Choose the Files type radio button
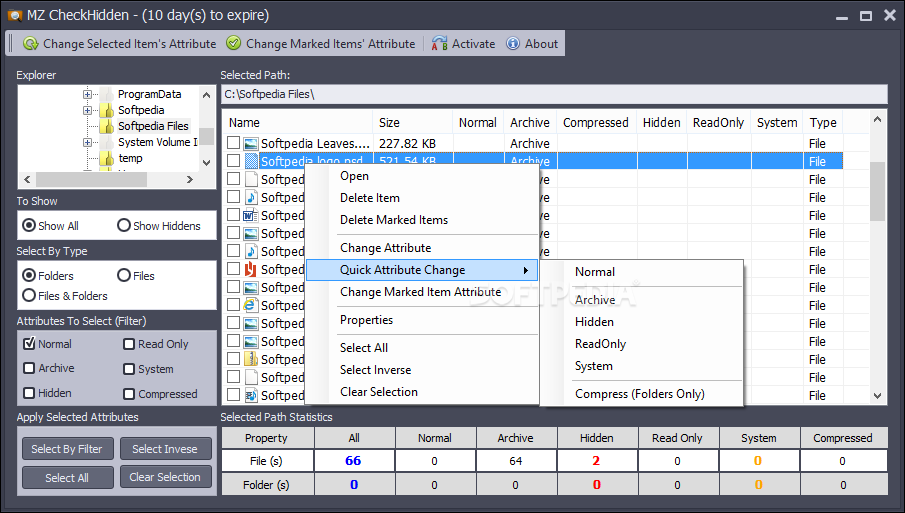This screenshot has width=905, height=513. [124, 275]
